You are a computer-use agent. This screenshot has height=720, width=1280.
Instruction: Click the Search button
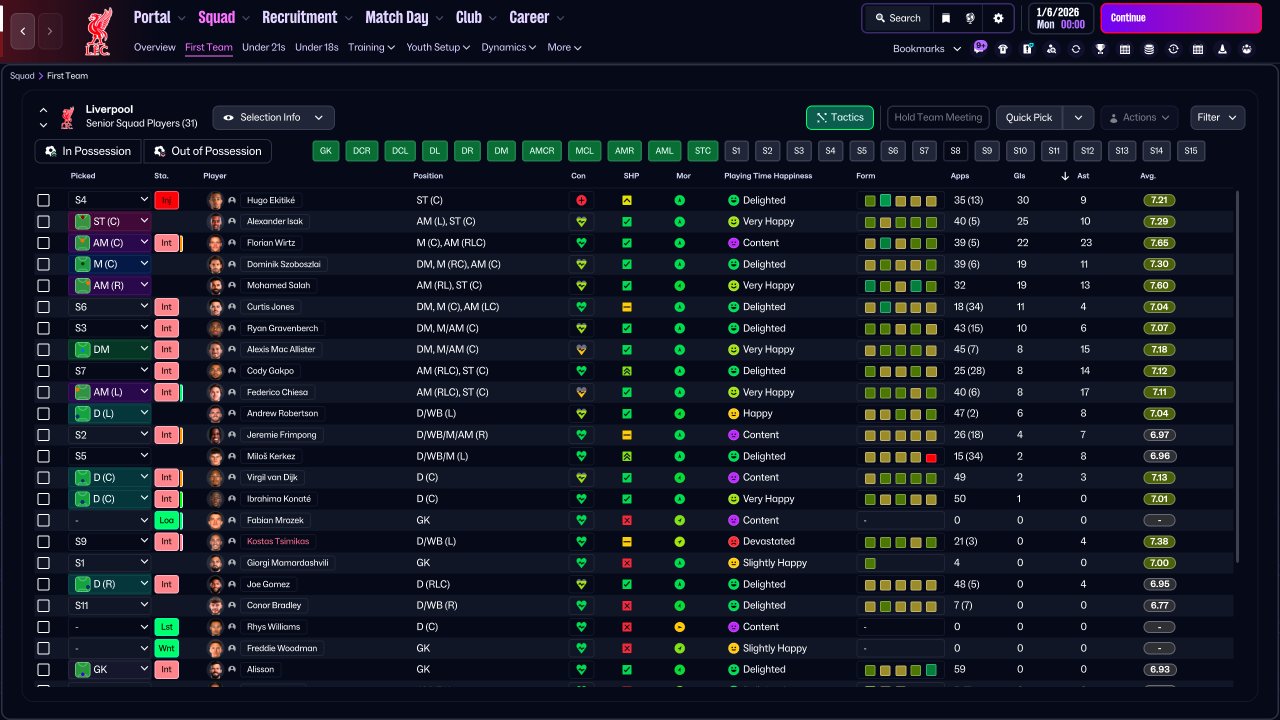pyautogui.click(x=897, y=18)
